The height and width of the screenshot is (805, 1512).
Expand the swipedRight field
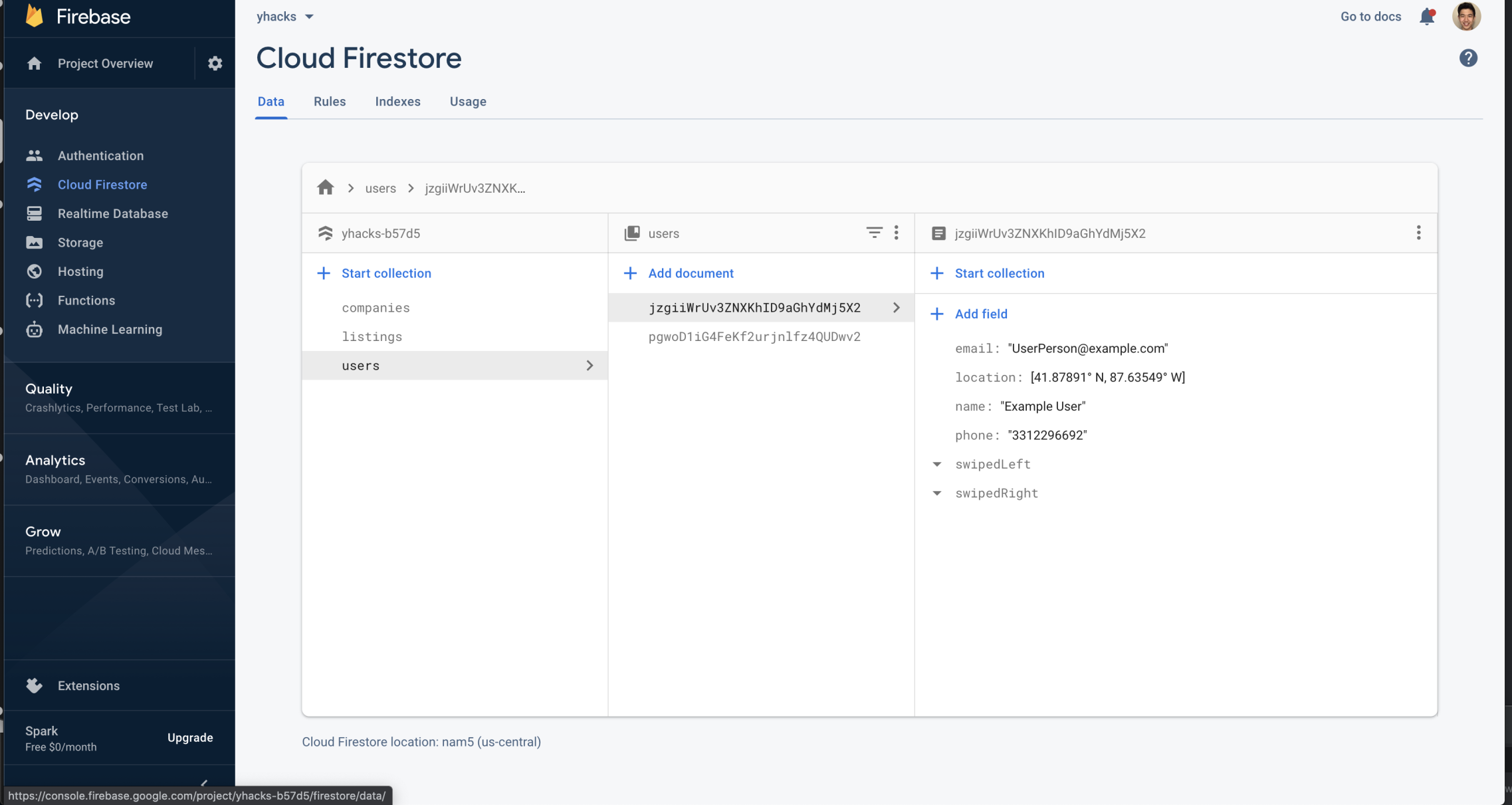pyautogui.click(x=937, y=493)
